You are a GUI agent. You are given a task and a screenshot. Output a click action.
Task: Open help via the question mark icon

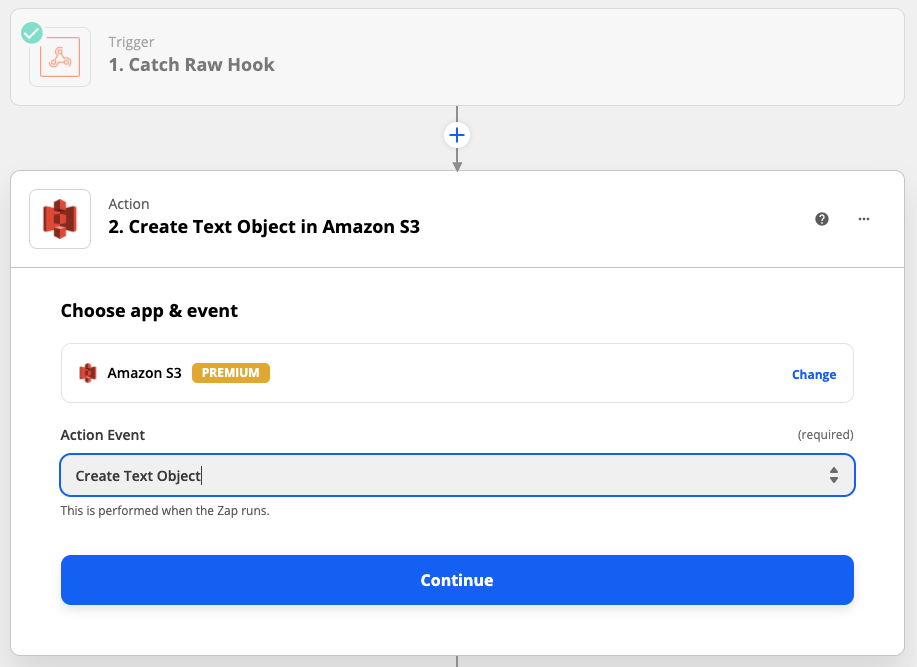tap(822, 219)
